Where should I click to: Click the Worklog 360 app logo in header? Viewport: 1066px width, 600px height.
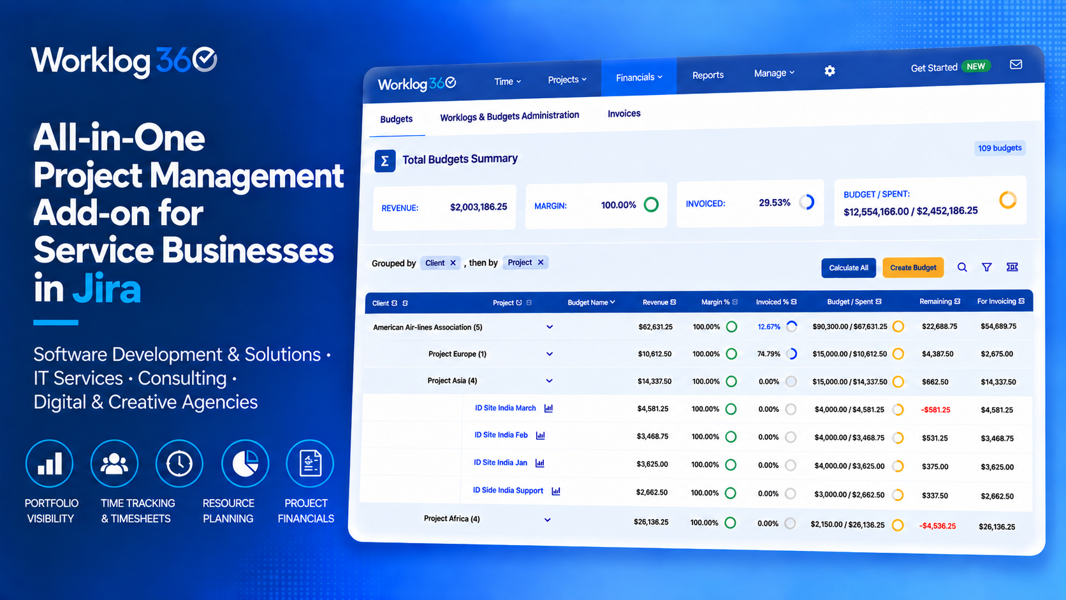[417, 84]
